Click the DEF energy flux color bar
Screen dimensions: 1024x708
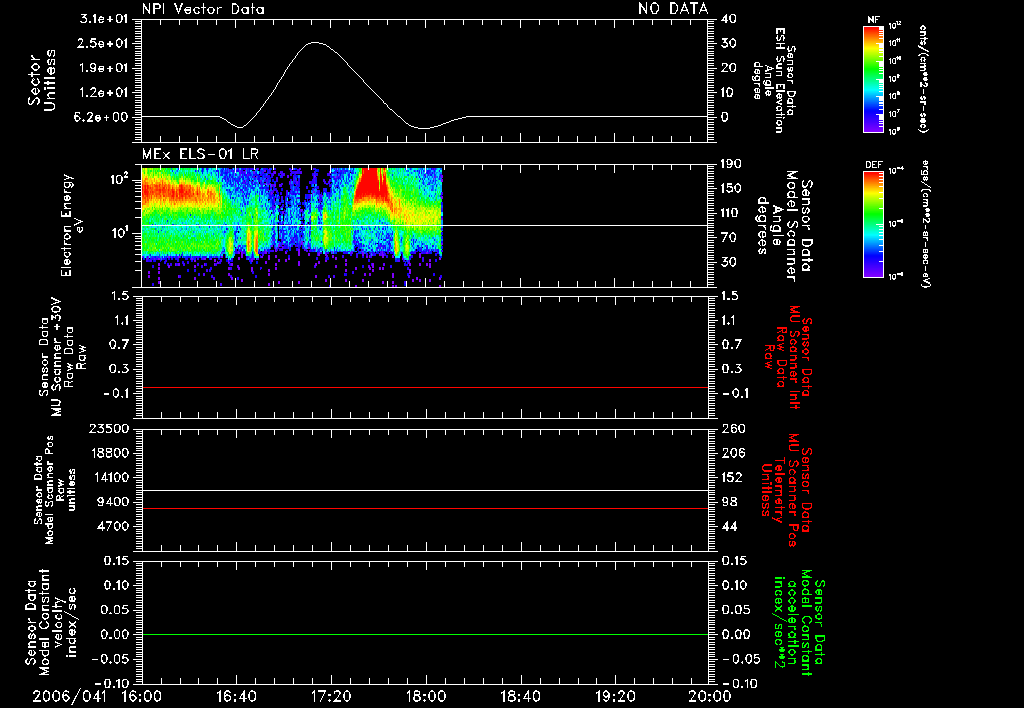coord(873,224)
